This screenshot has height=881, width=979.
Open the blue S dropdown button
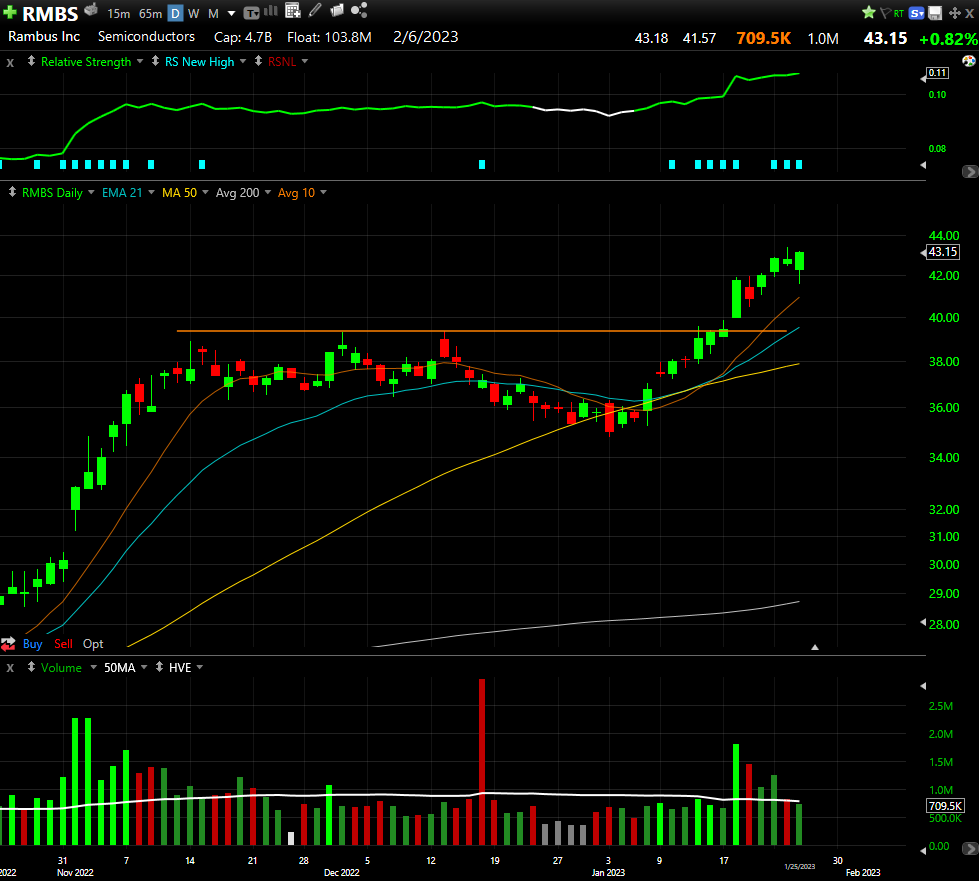pos(917,13)
